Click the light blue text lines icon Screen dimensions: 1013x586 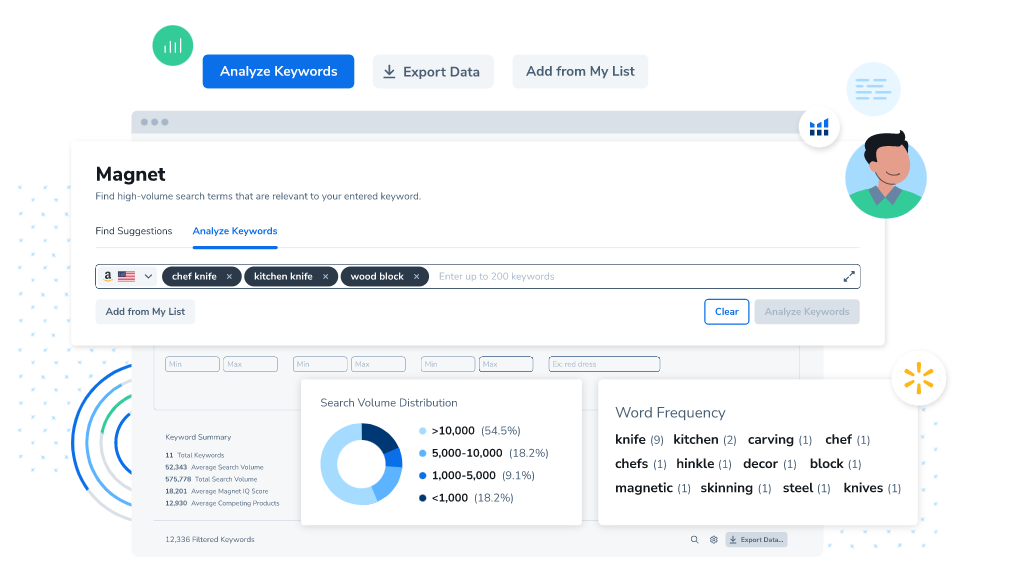(x=873, y=89)
